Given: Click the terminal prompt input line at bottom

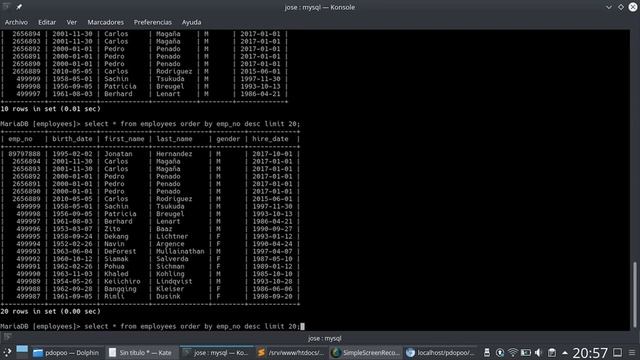Looking at the screenshot, I should pos(152,327).
